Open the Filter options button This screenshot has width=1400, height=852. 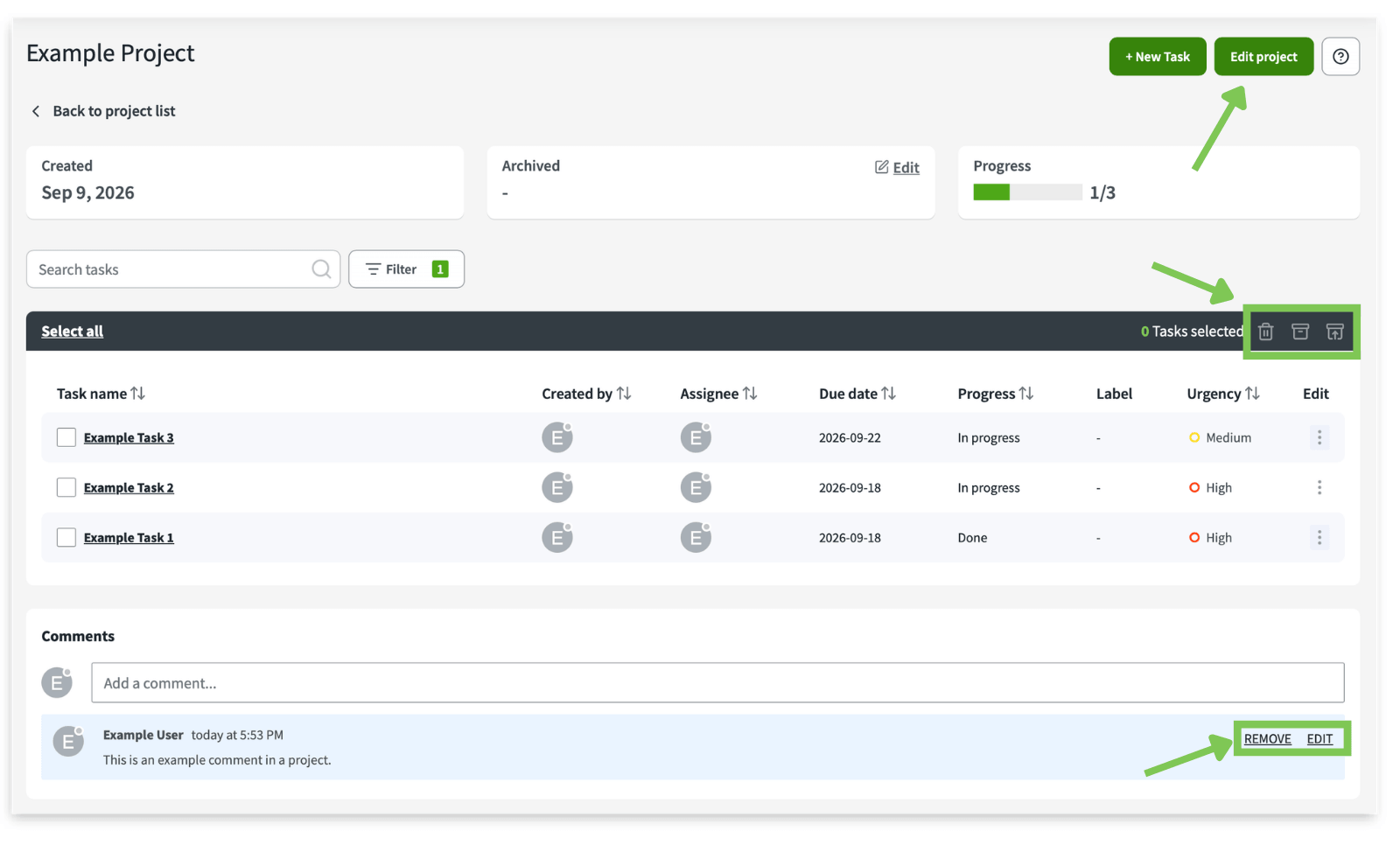click(406, 269)
